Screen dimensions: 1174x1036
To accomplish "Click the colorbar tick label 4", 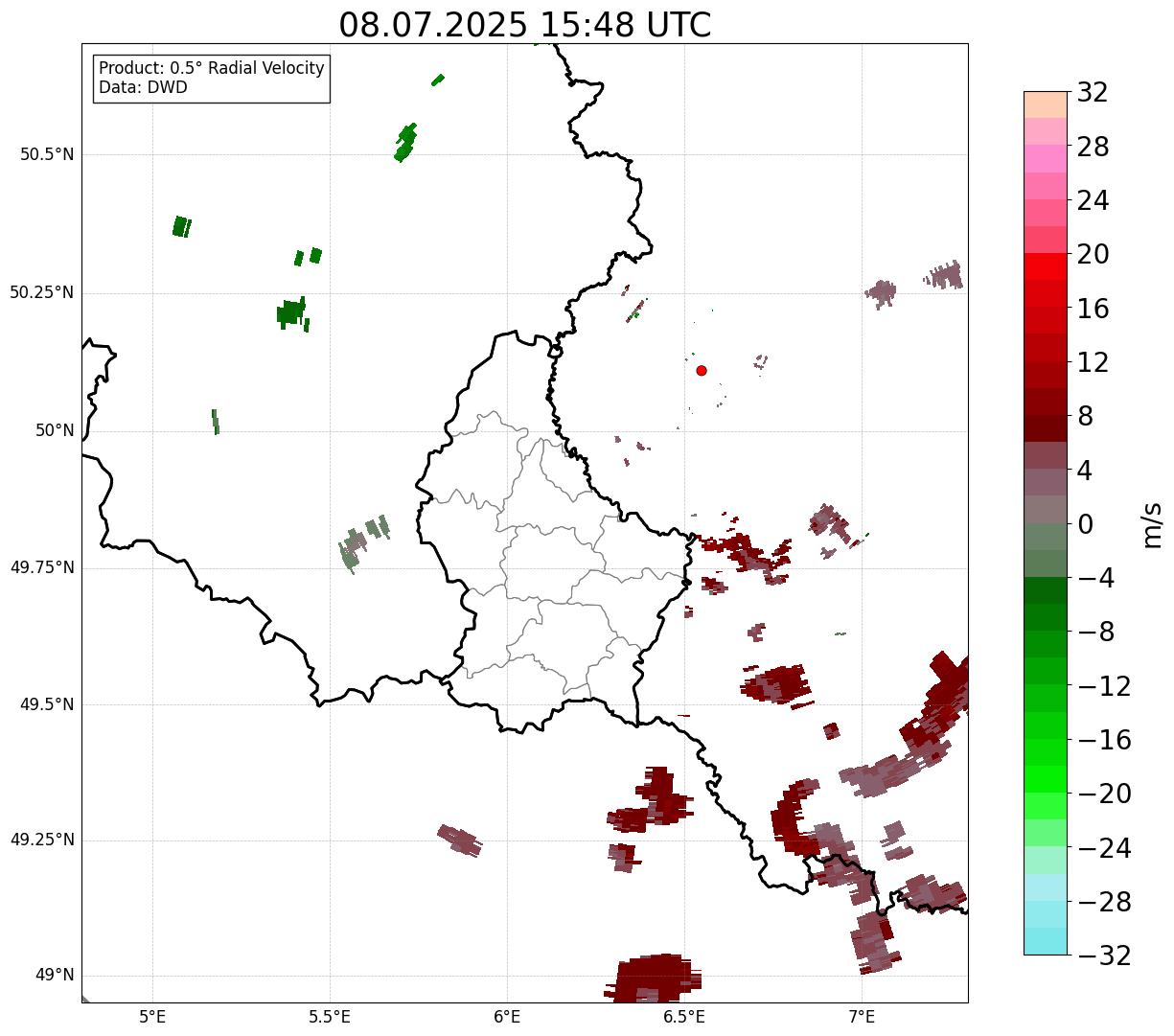I will [1085, 471].
